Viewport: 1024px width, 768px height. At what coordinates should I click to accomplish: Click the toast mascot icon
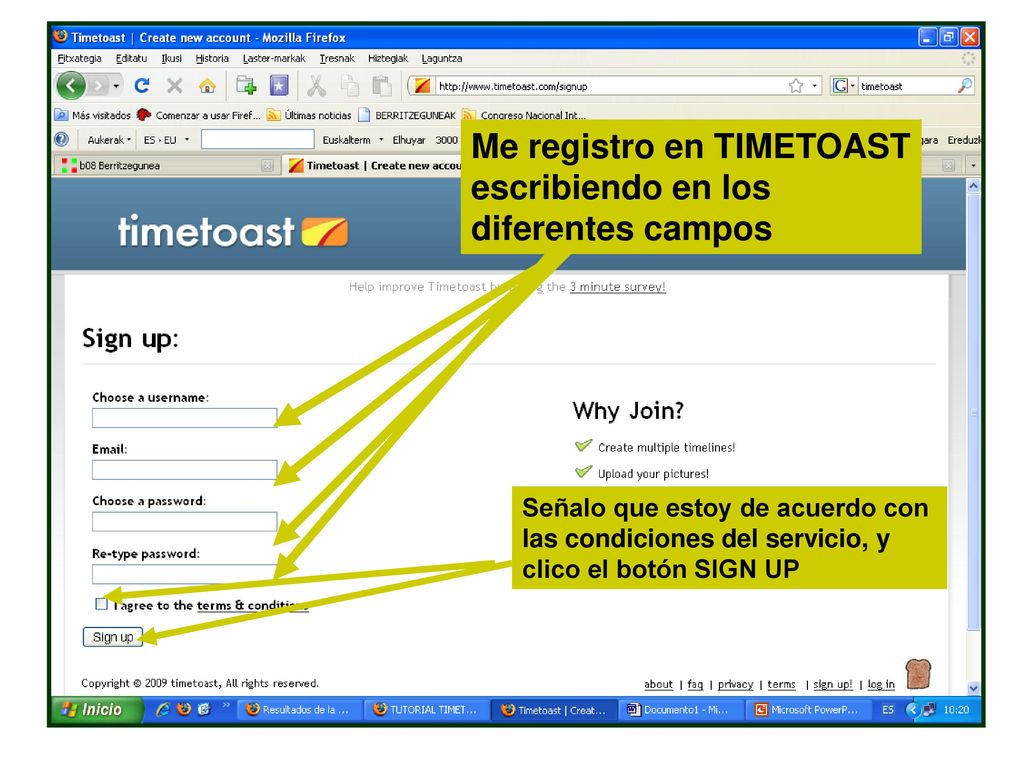(x=918, y=674)
